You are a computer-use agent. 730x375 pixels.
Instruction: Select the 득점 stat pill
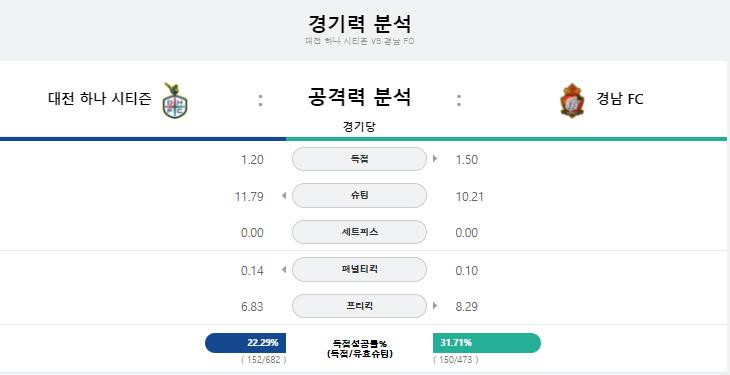point(359,159)
